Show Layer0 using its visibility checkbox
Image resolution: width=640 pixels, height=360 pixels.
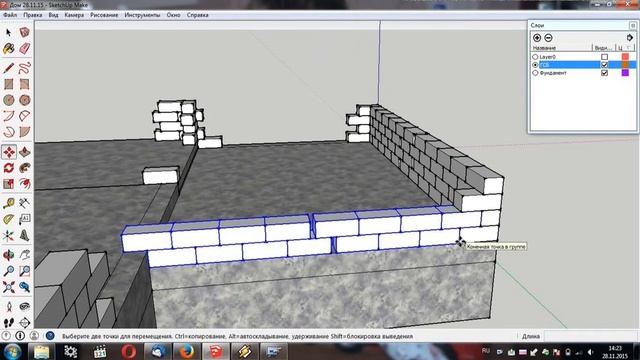click(x=604, y=57)
